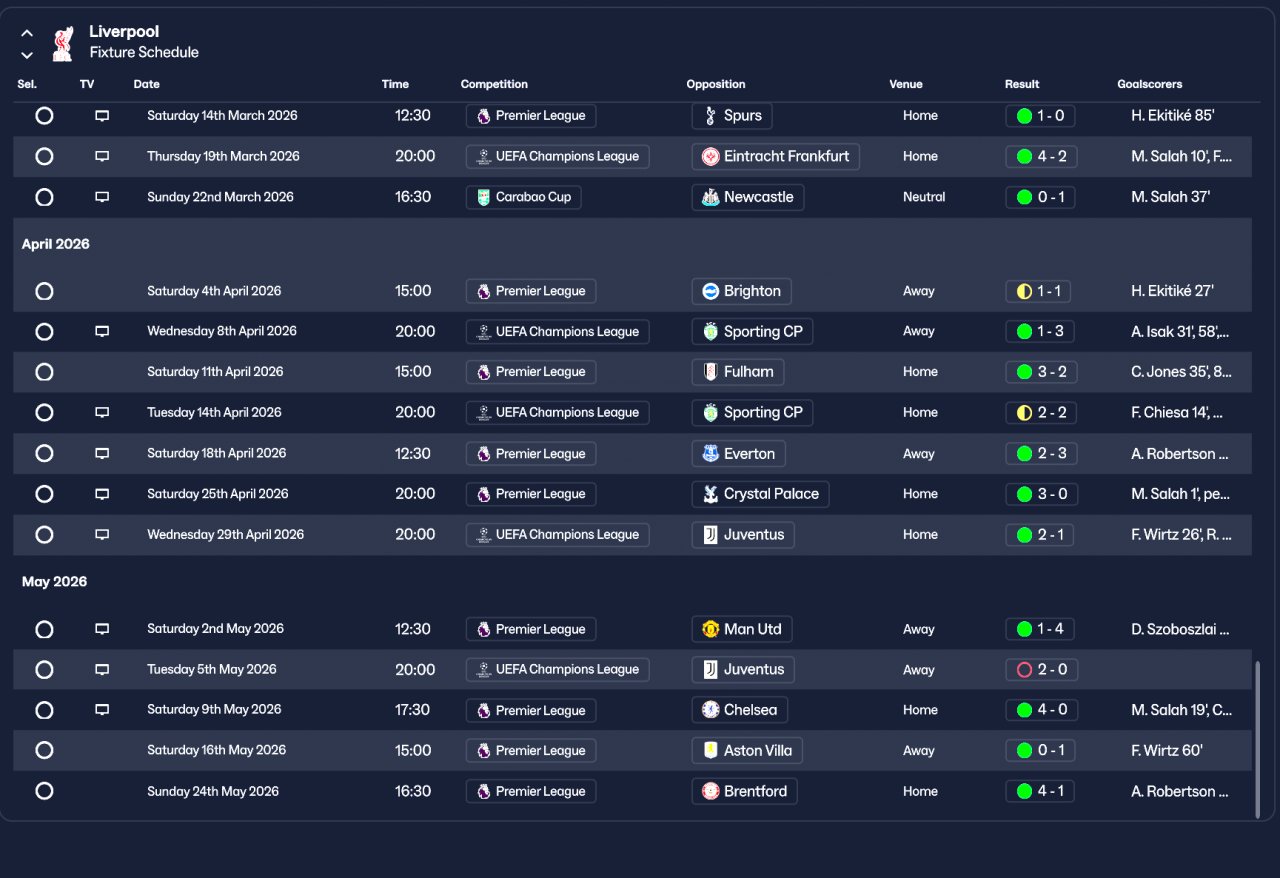Click goalscorer text H. Ekitiké 85'
This screenshot has height=878, width=1280.
click(x=1173, y=116)
